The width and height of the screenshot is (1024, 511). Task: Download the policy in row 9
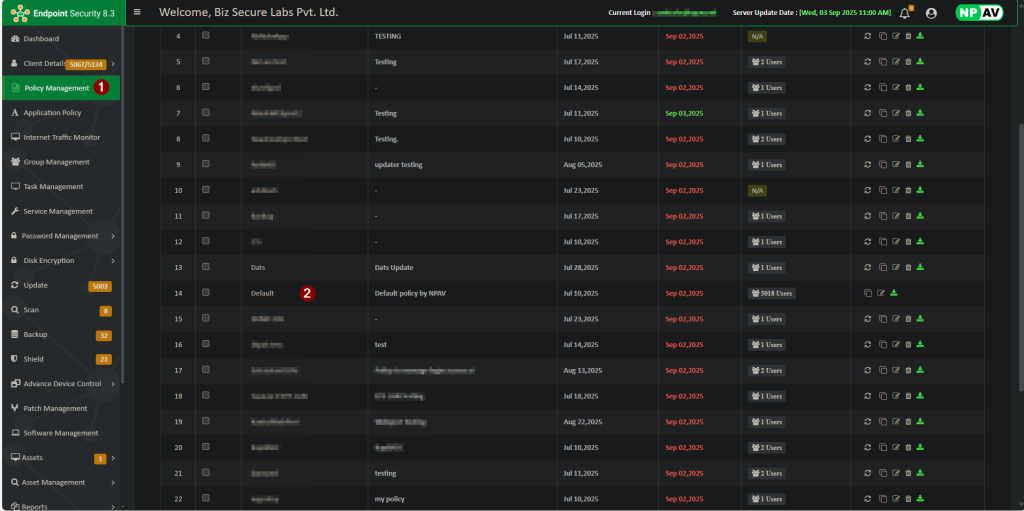[920, 164]
